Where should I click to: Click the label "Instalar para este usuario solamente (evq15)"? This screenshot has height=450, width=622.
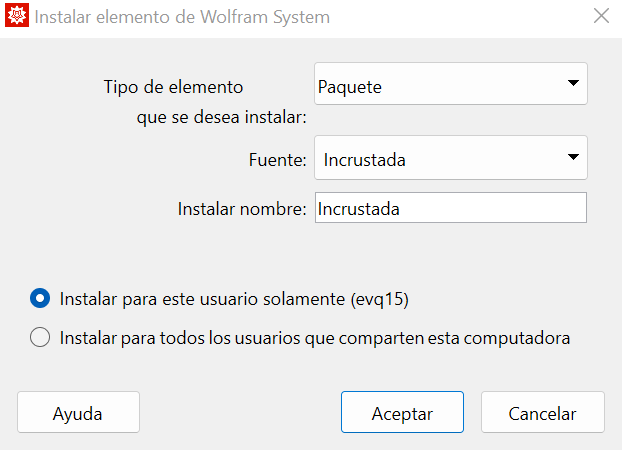[x=234, y=298]
